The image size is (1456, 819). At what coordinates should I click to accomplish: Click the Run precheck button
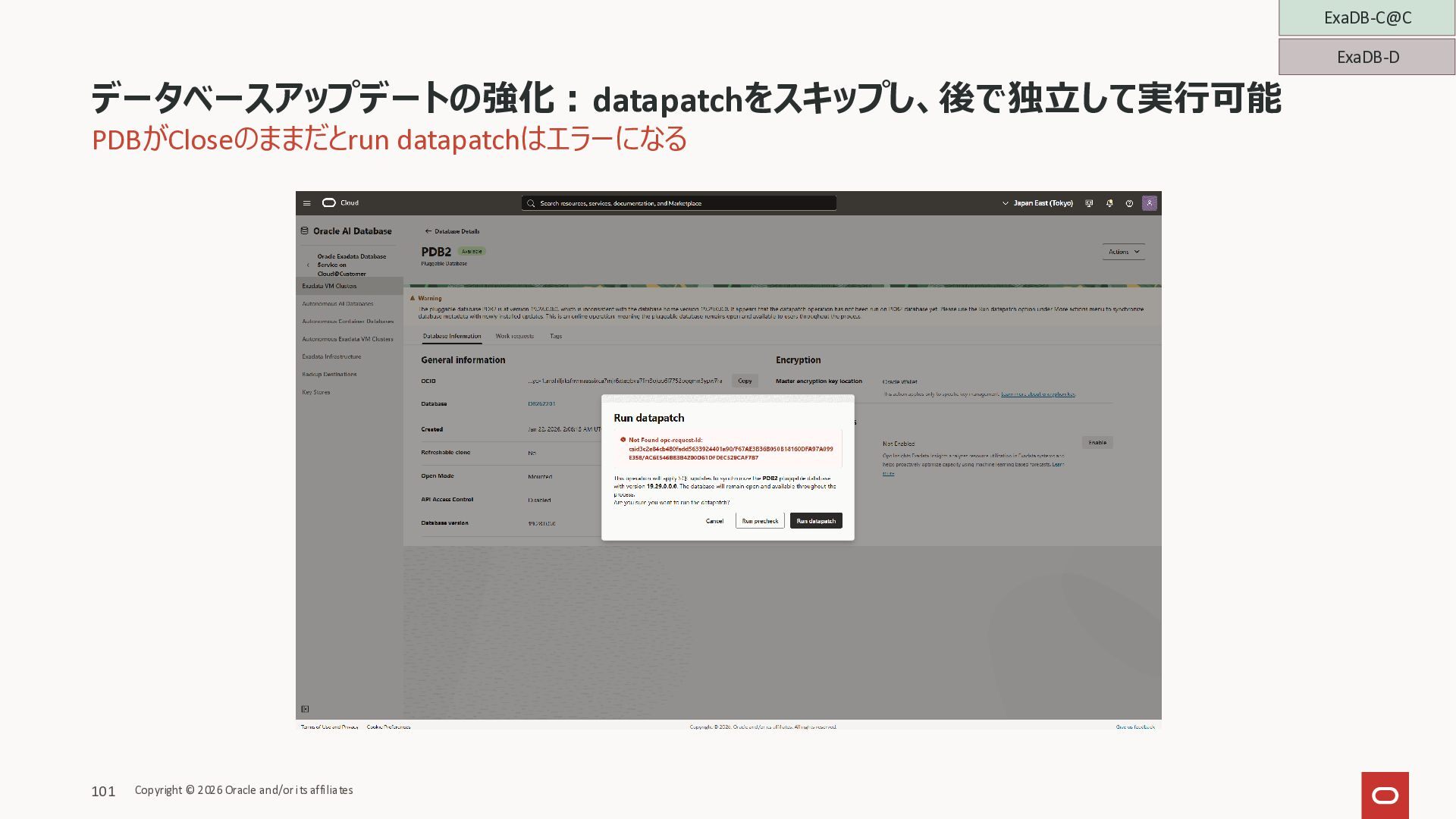[x=760, y=521]
